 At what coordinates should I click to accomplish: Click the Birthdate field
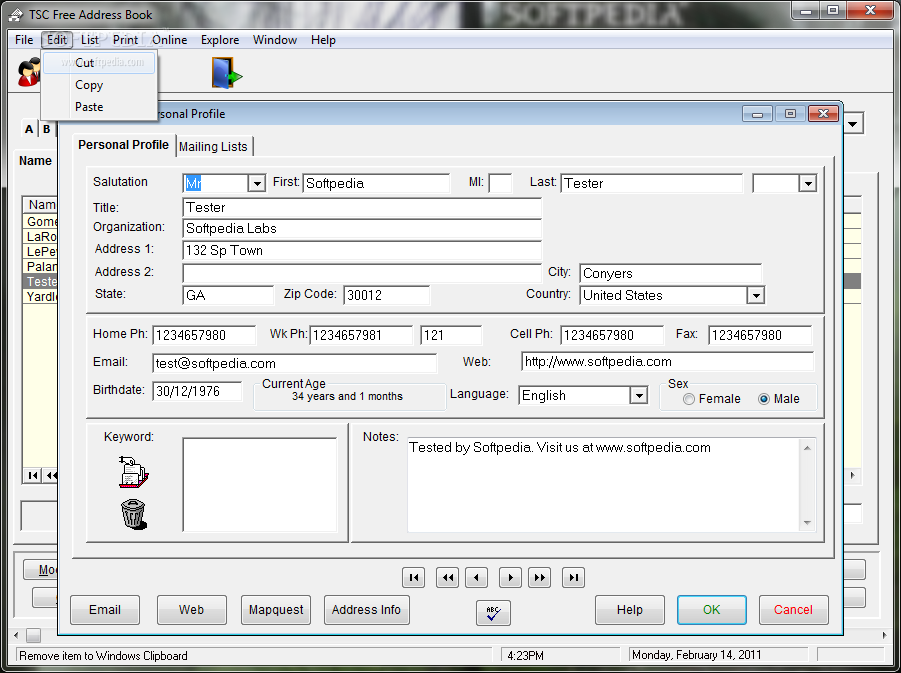pos(197,391)
